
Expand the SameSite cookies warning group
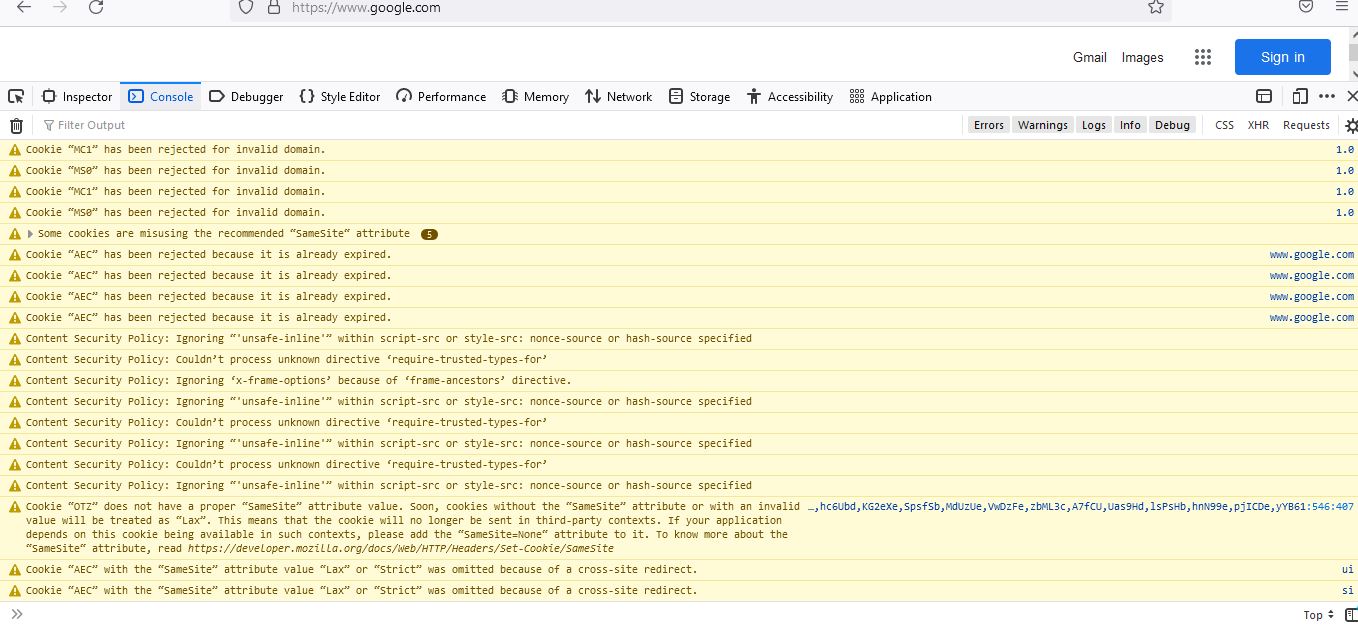tap(30, 234)
